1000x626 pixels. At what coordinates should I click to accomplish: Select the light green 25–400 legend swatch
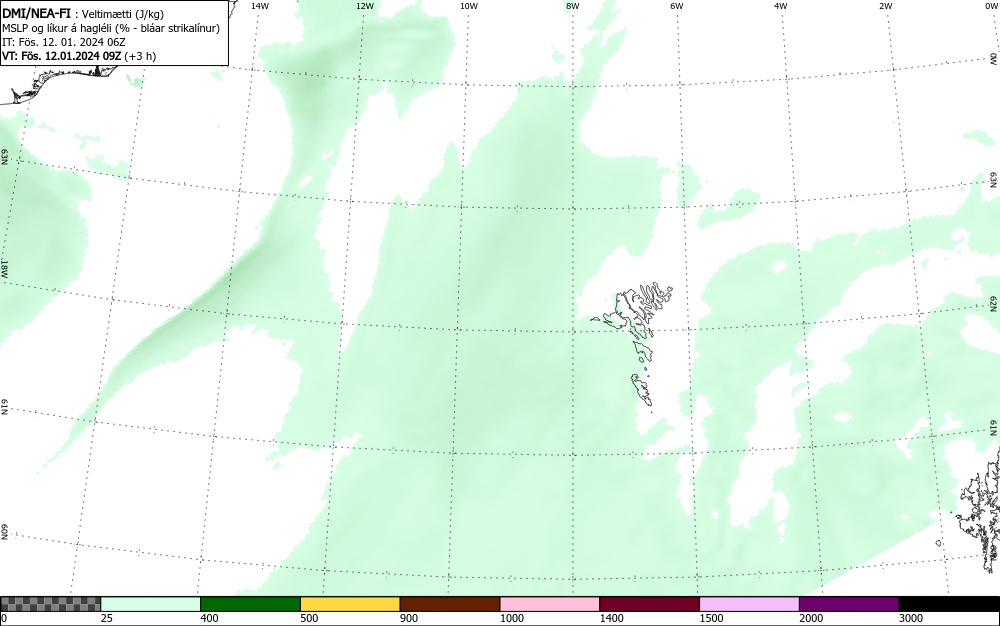click(151, 604)
